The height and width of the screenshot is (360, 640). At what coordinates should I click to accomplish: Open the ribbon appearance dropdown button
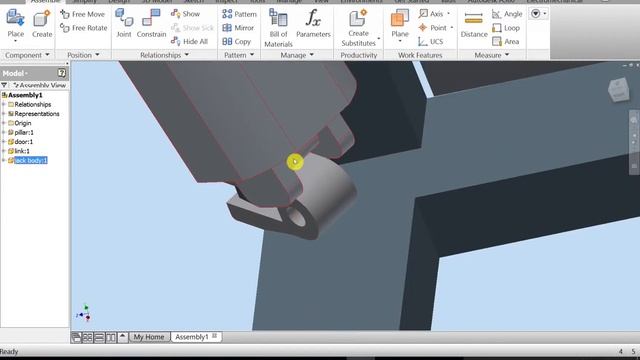(x=538, y=14)
